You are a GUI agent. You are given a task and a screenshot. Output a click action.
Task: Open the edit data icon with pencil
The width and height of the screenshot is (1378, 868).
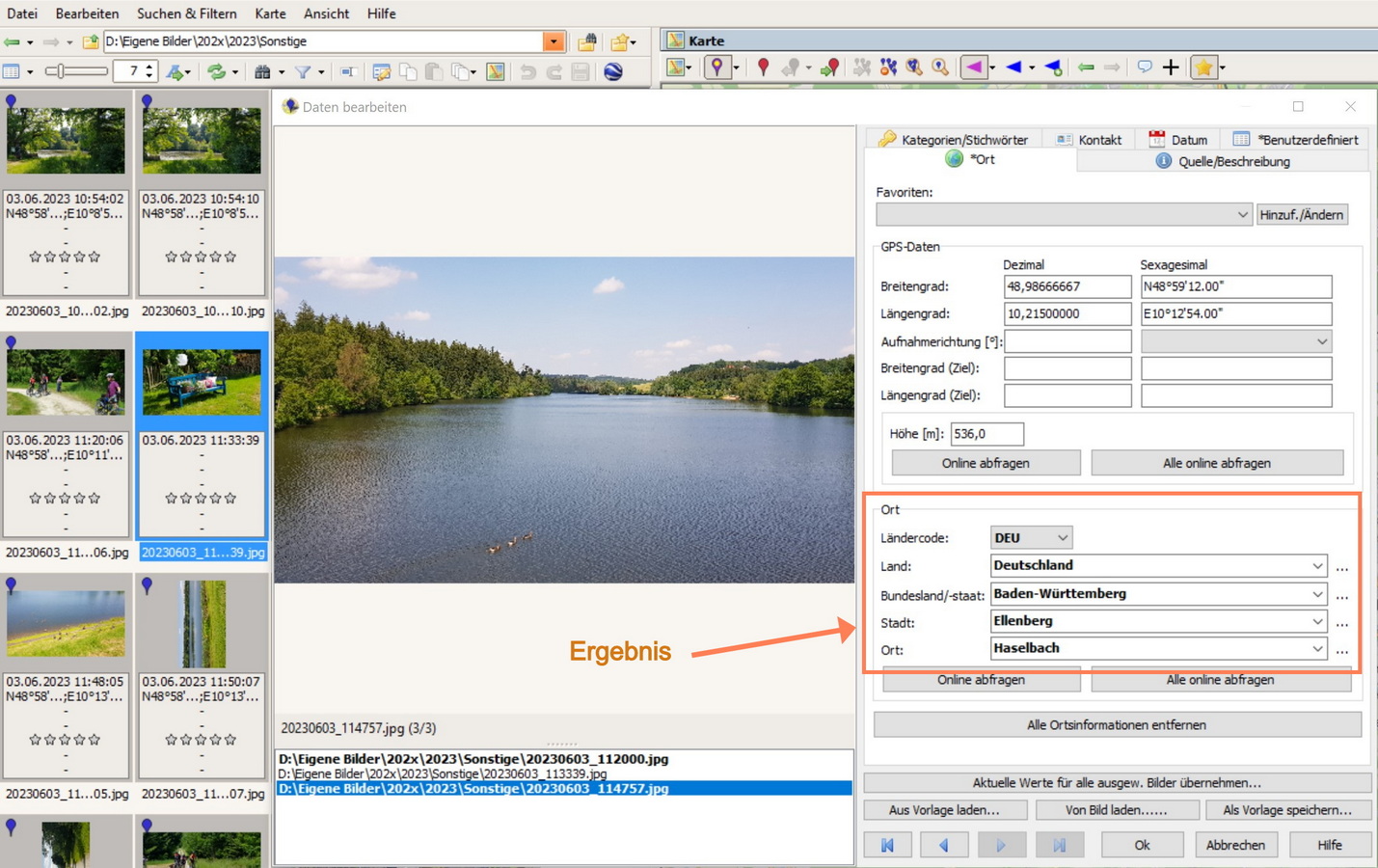tap(382, 71)
